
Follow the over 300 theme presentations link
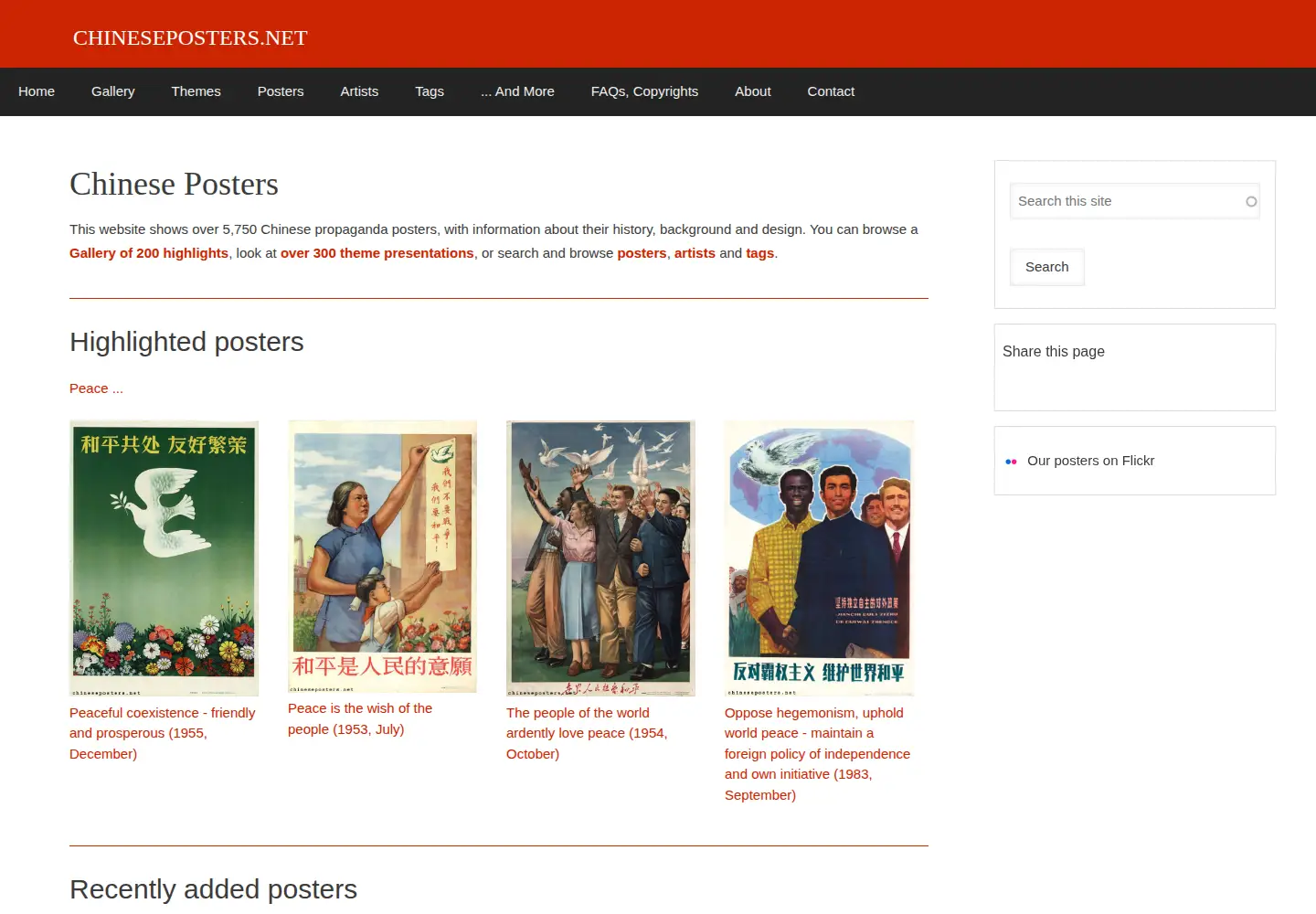(377, 253)
